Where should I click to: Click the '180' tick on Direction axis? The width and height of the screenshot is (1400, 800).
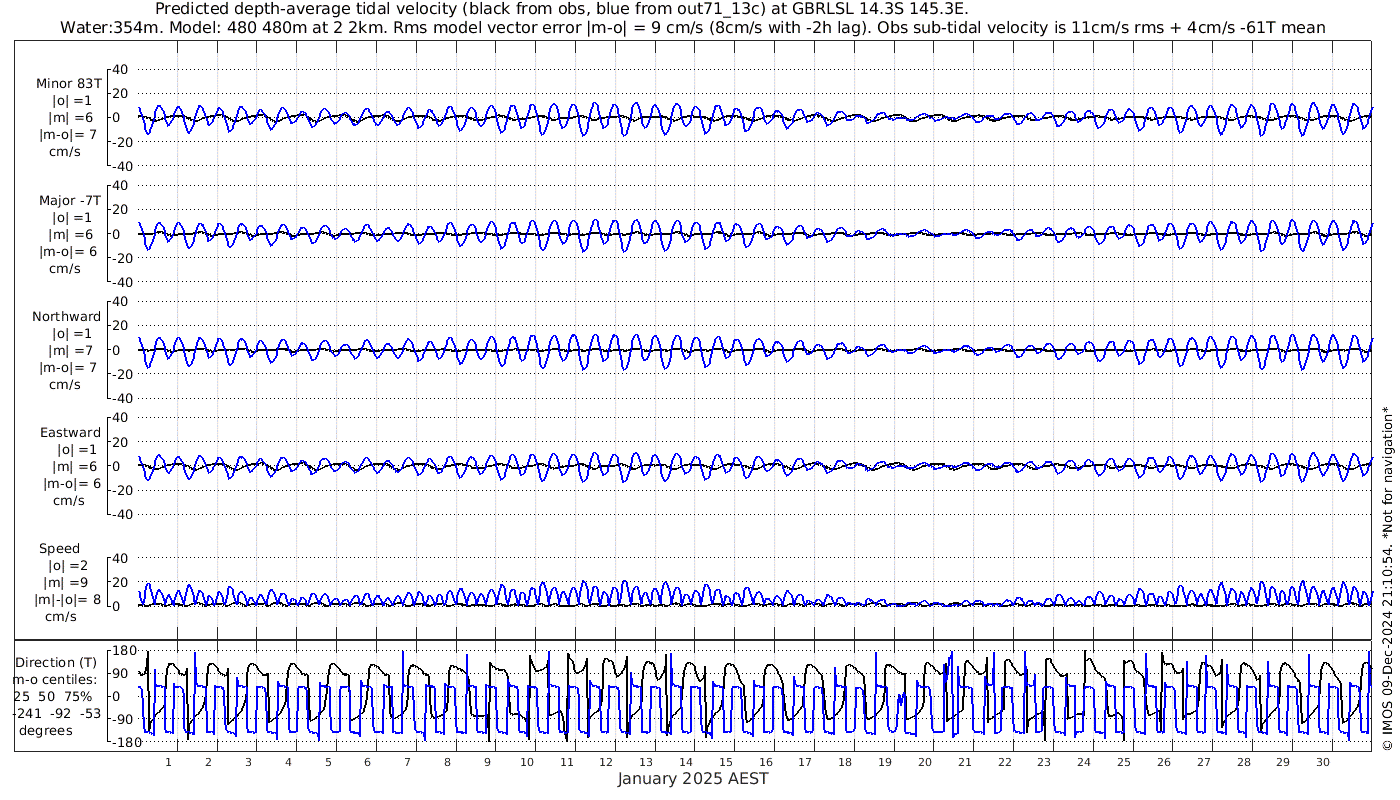click(x=123, y=651)
